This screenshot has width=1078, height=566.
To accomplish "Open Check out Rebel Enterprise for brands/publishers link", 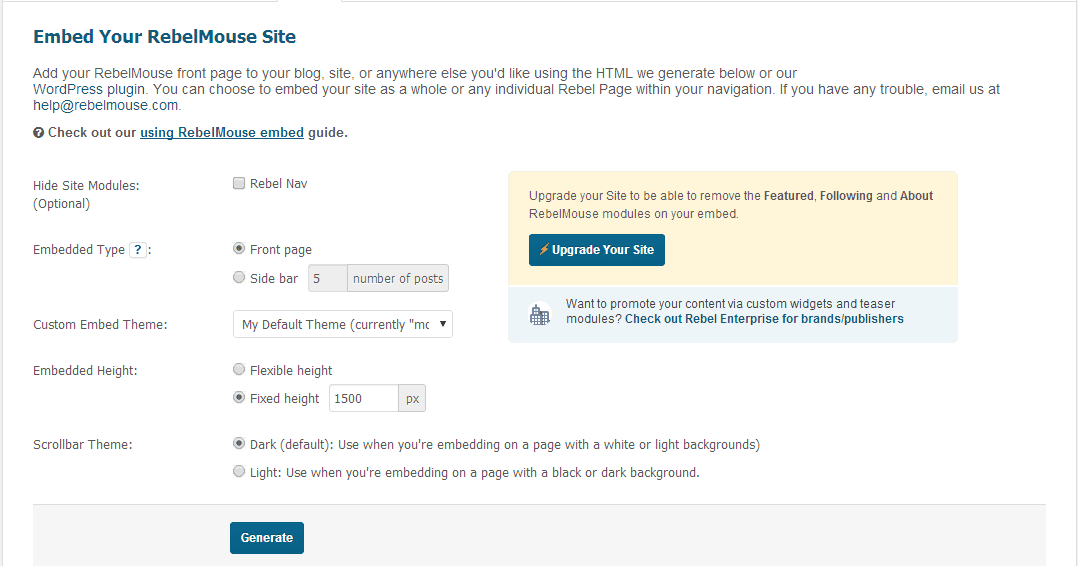I will click(764, 319).
